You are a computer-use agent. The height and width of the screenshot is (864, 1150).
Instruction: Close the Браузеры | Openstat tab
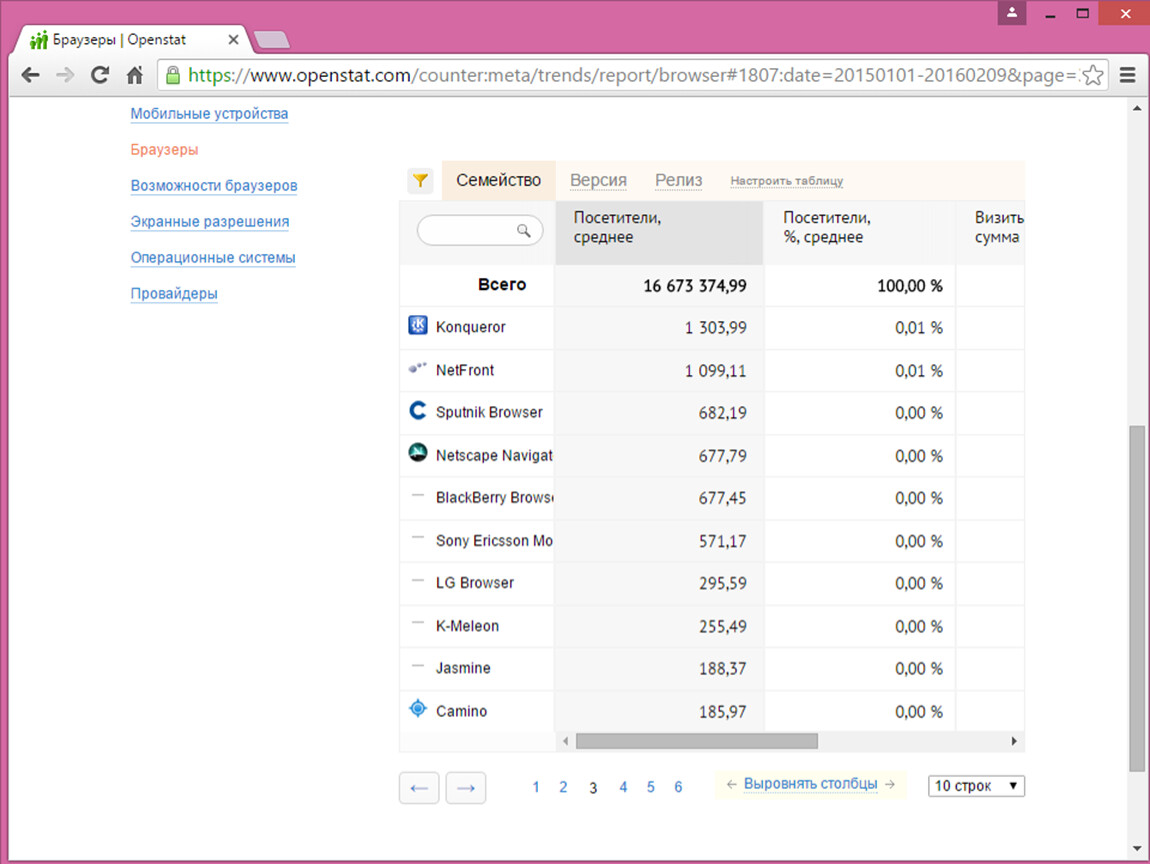[233, 40]
